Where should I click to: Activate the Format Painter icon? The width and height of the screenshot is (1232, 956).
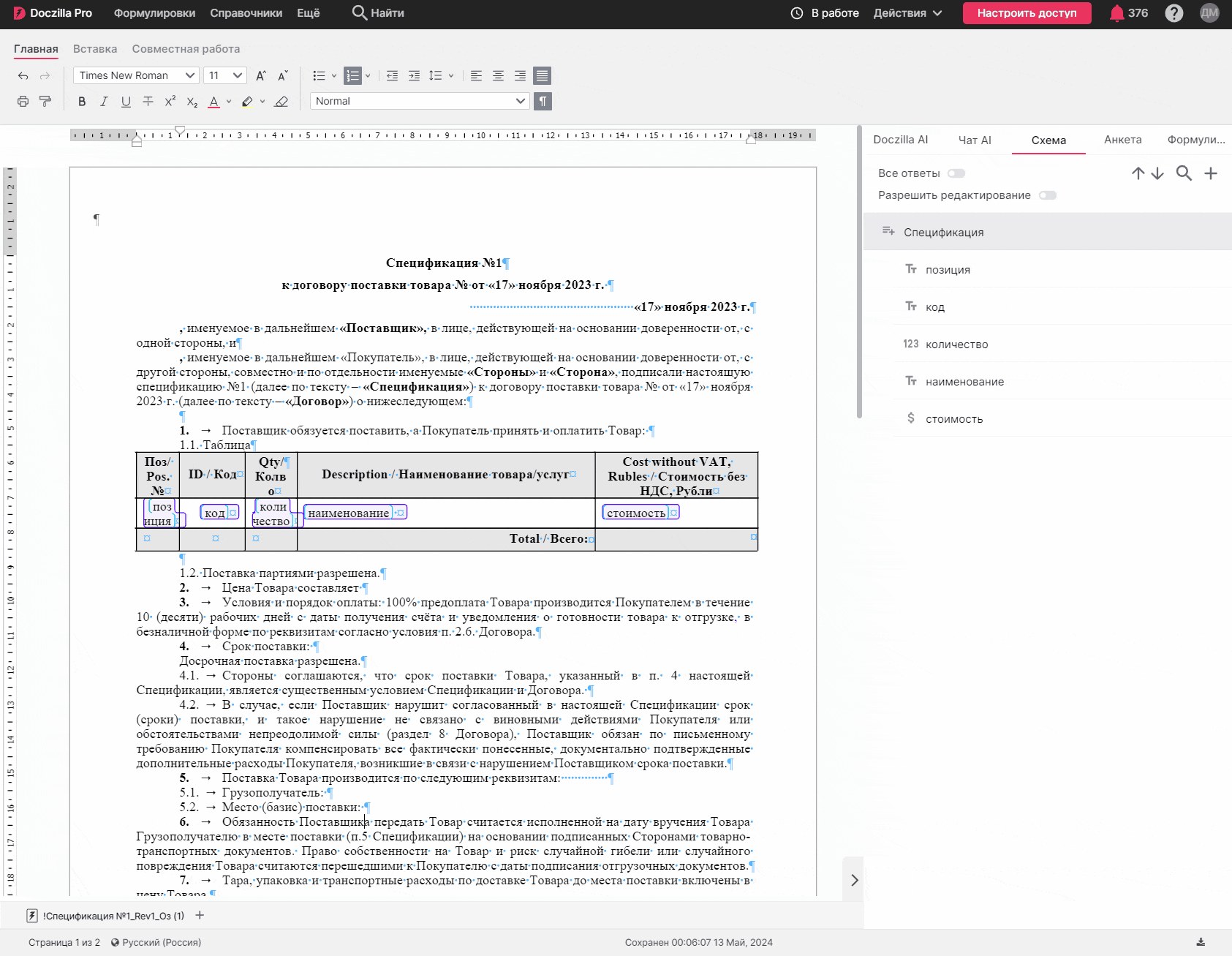point(45,102)
